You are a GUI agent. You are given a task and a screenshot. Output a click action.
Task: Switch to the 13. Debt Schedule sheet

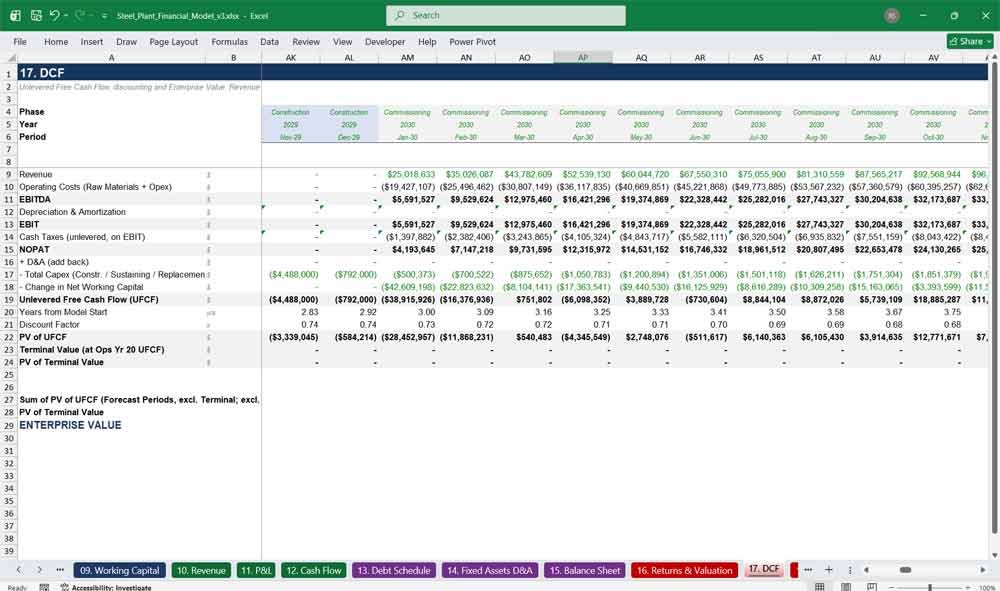click(x=393, y=571)
